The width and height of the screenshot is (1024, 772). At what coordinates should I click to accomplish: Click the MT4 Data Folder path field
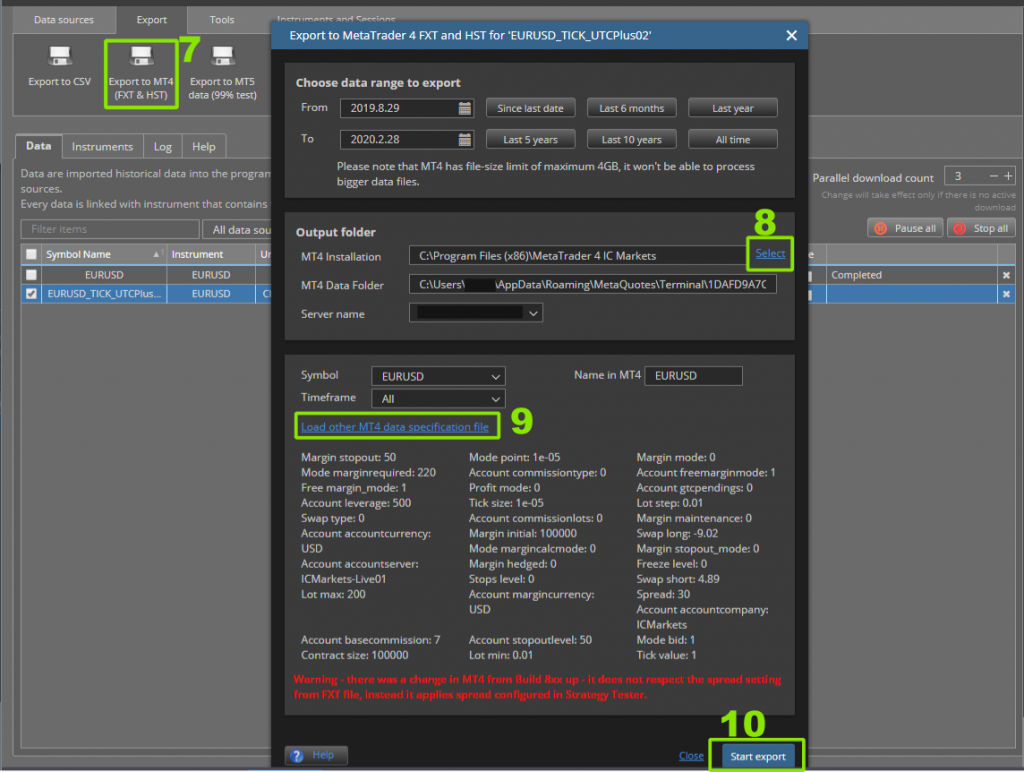(592, 285)
